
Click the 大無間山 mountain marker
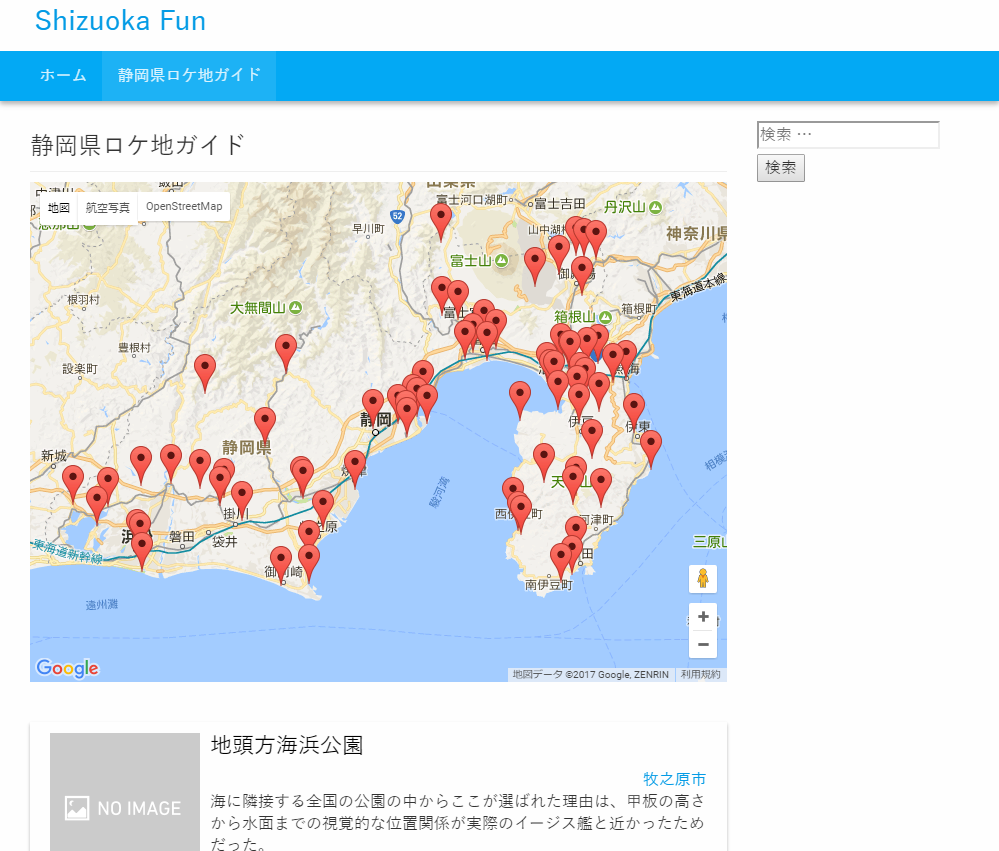click(x=296, y=308)
